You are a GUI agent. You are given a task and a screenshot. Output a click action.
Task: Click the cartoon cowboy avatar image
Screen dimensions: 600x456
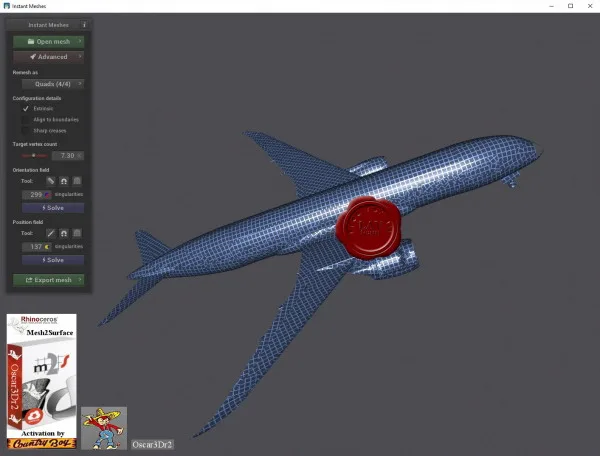[104, 428]
